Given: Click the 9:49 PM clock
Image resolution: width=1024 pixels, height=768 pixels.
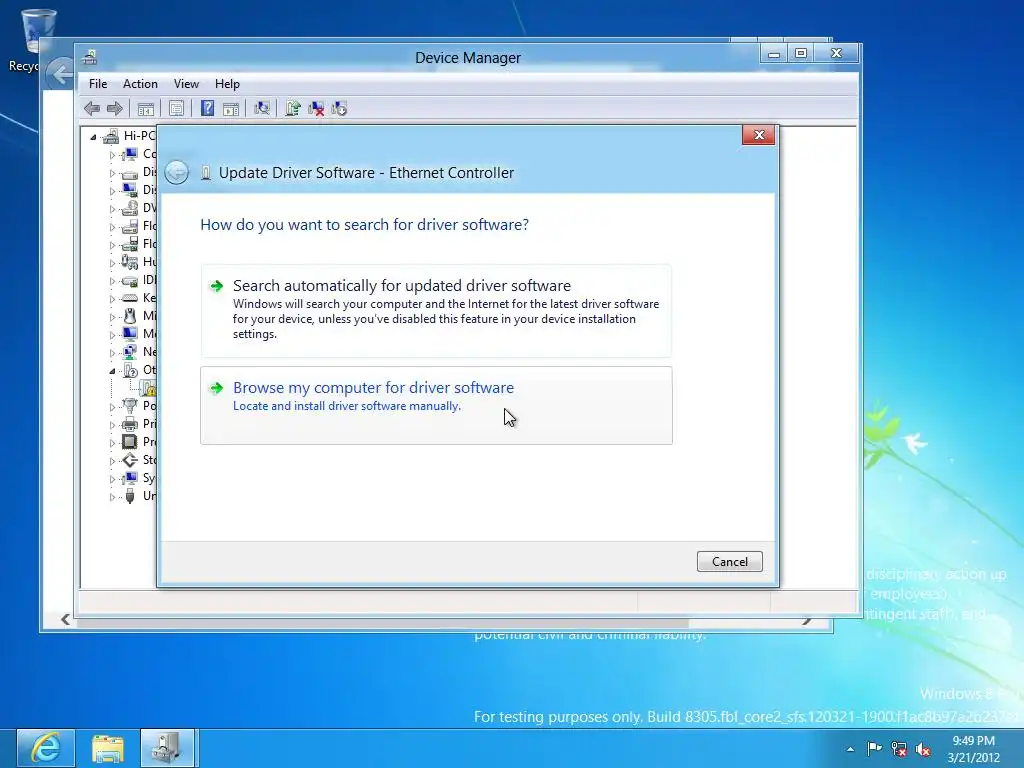Looking at the screenshot, I should [974, 749].
